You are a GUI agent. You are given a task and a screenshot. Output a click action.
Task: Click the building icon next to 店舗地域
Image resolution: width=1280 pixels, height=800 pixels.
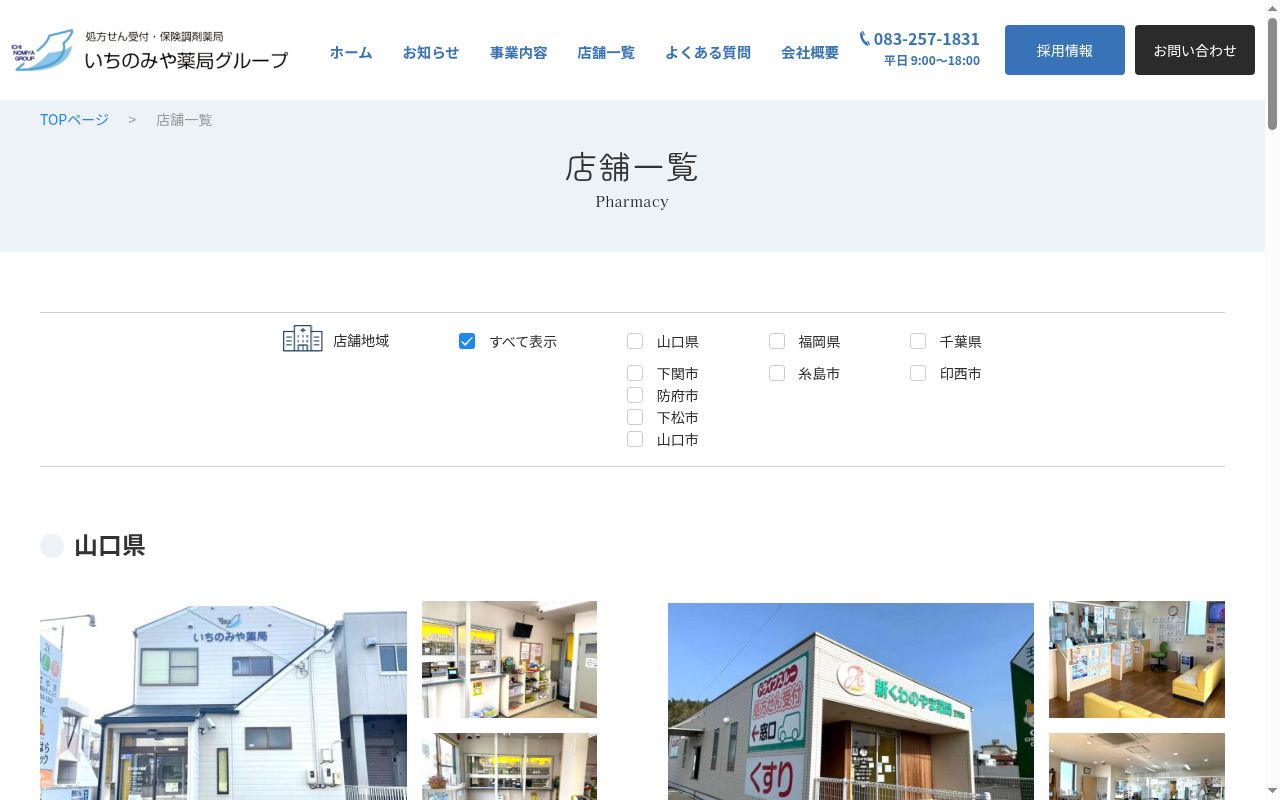[302, 339]
